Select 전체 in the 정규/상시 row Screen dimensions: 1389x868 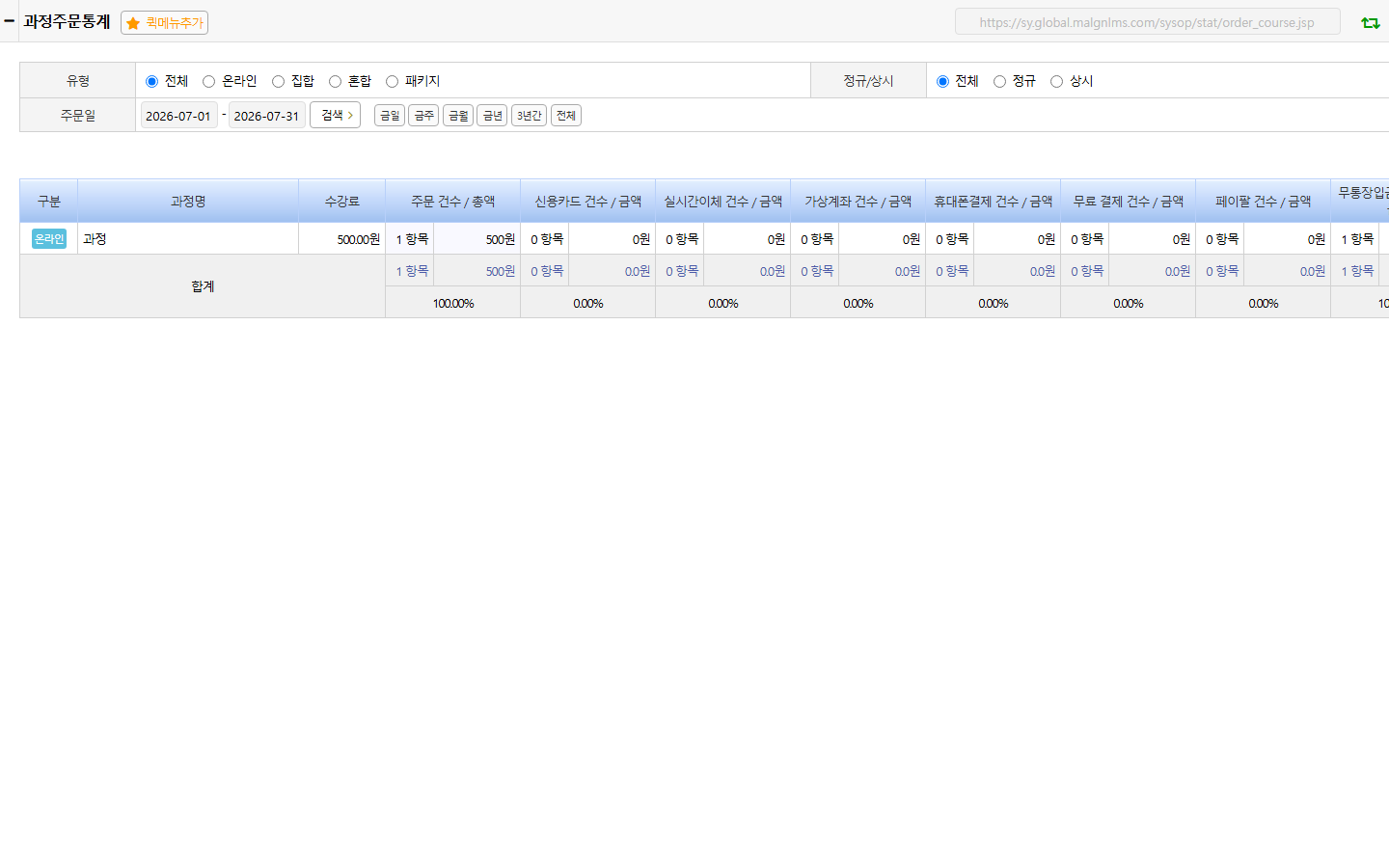(942, 81)
